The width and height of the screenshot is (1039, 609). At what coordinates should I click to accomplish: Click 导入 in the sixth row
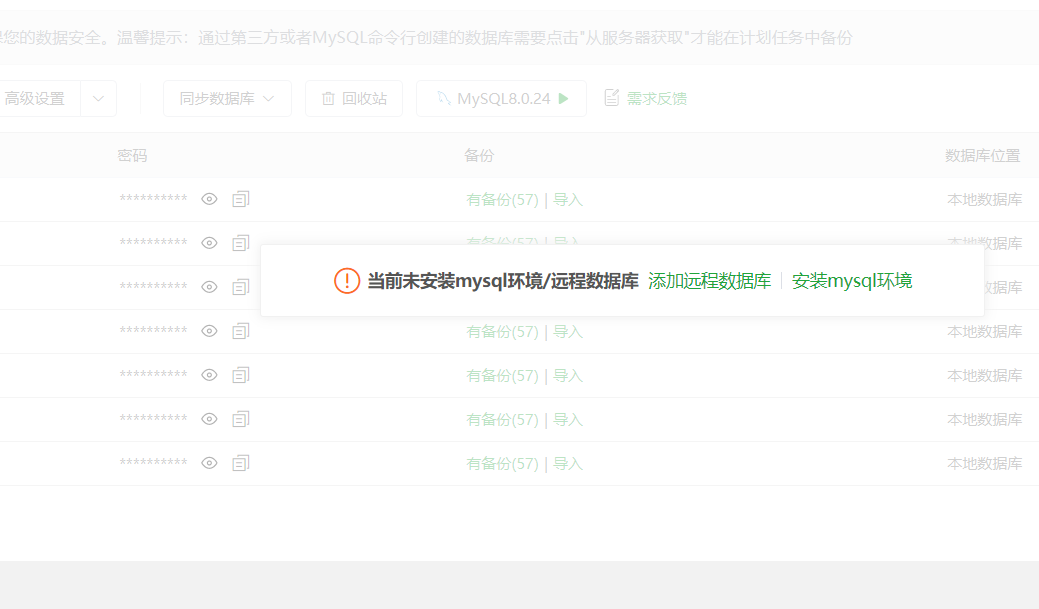pos(568,419)
